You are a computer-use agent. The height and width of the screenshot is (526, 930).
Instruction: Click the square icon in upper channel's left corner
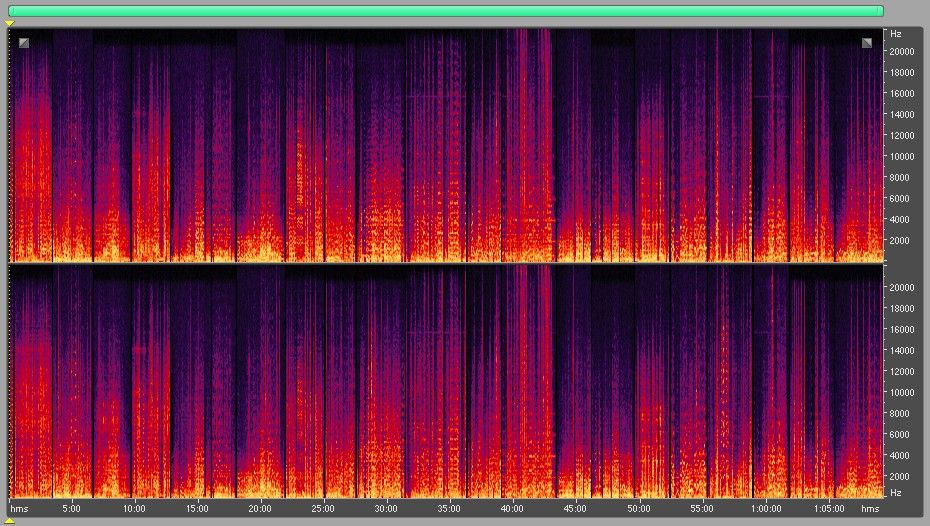tap(24, 43)
